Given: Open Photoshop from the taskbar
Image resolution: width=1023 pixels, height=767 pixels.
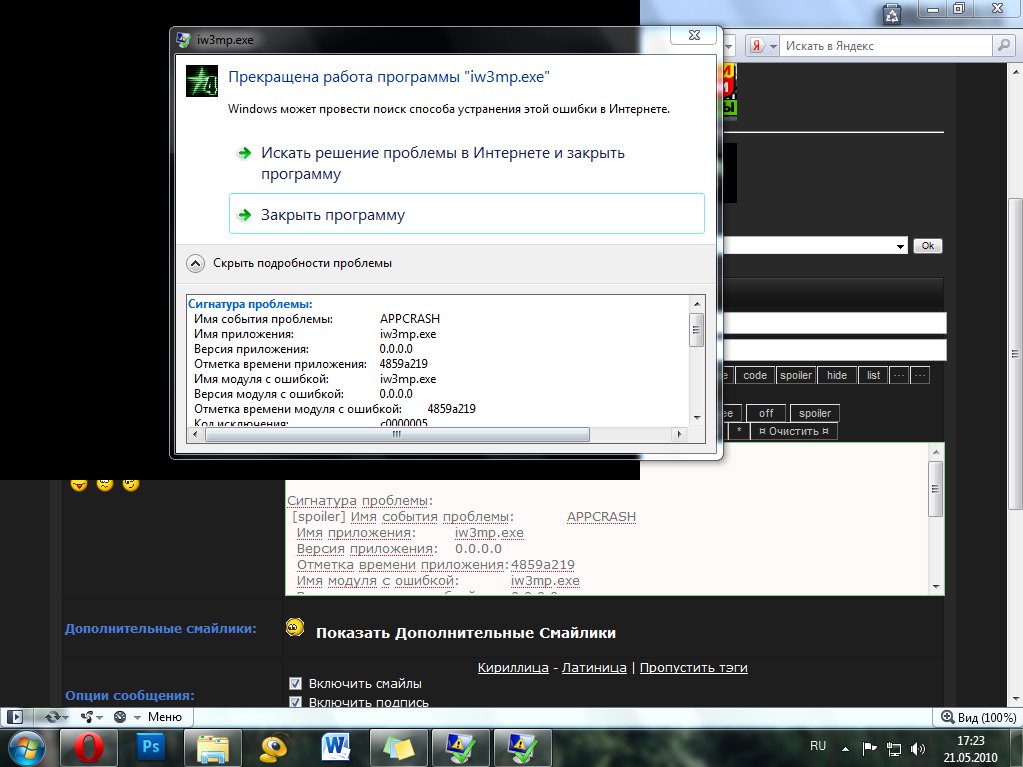Looking at the screenshot, I should click(x=151, y=747).
